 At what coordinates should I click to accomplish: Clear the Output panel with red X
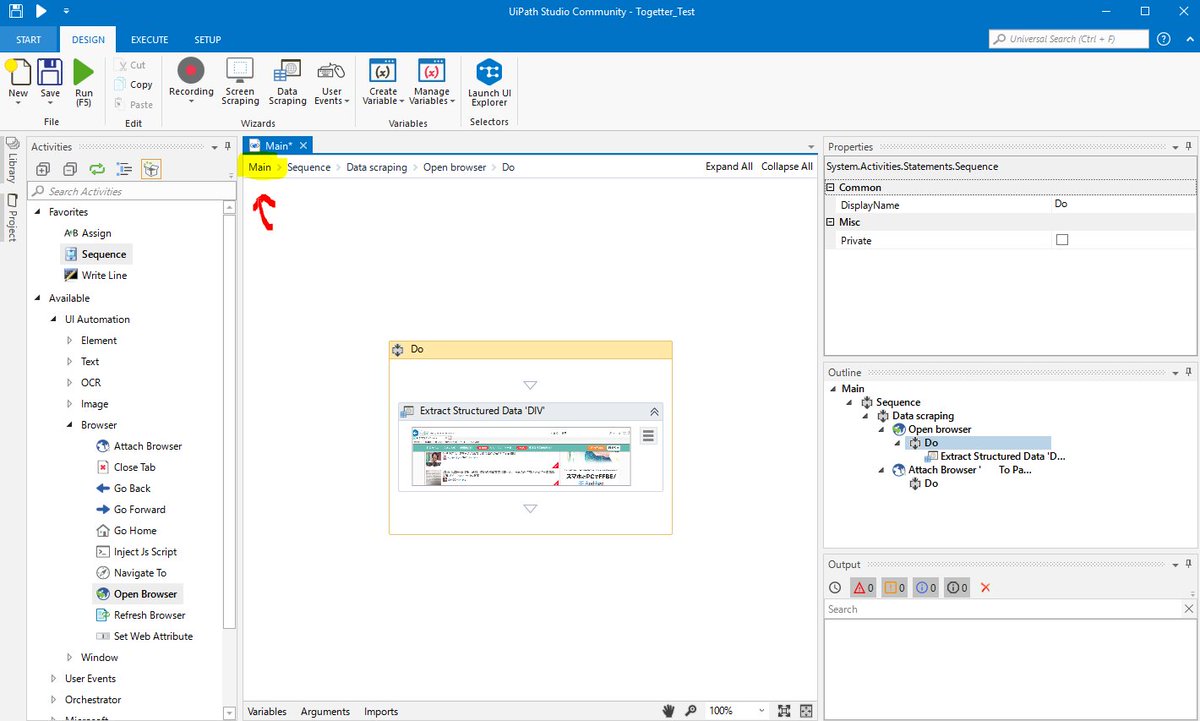coord(985,588)
